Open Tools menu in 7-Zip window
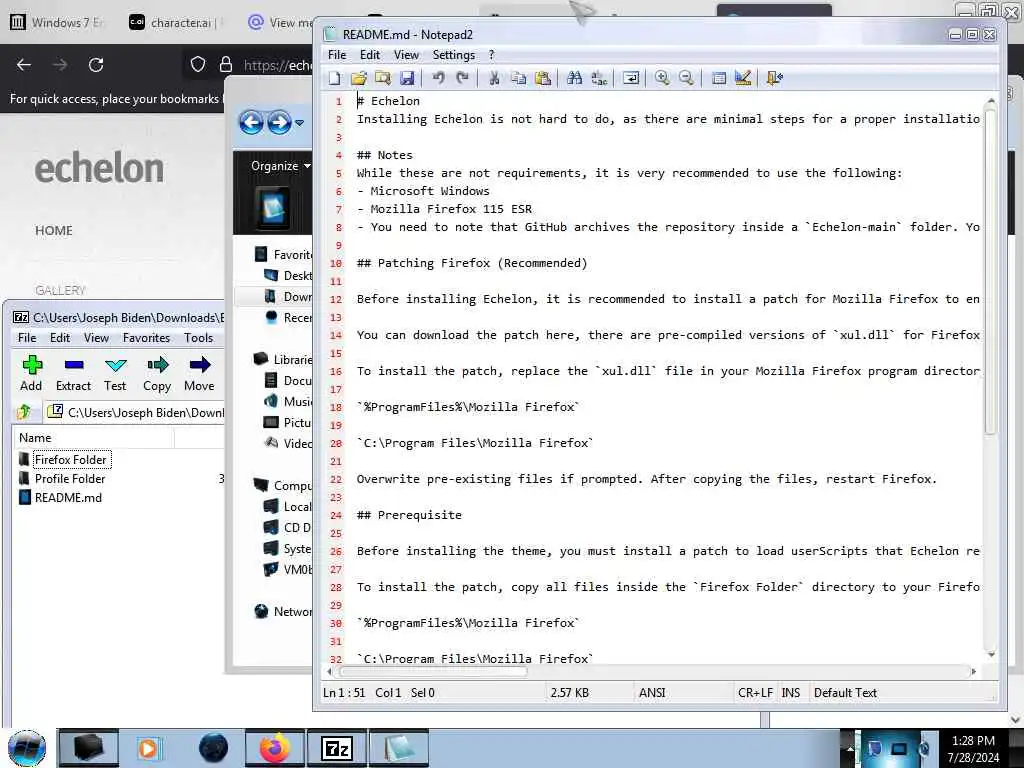Image resolution: width=1024 pixels, height=768 pixels. (x=199, y=338)
